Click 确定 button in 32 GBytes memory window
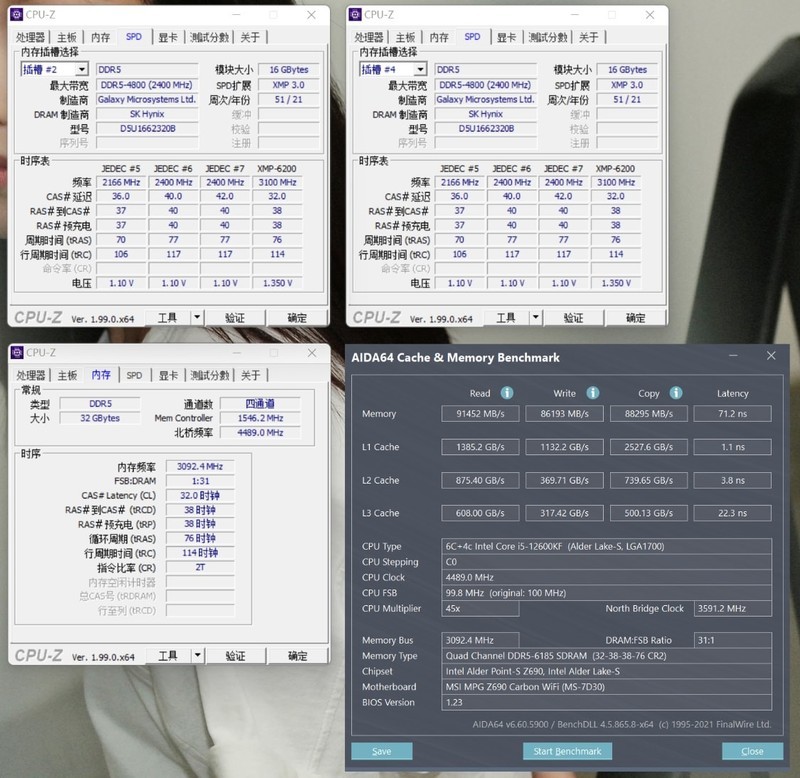 297,655
